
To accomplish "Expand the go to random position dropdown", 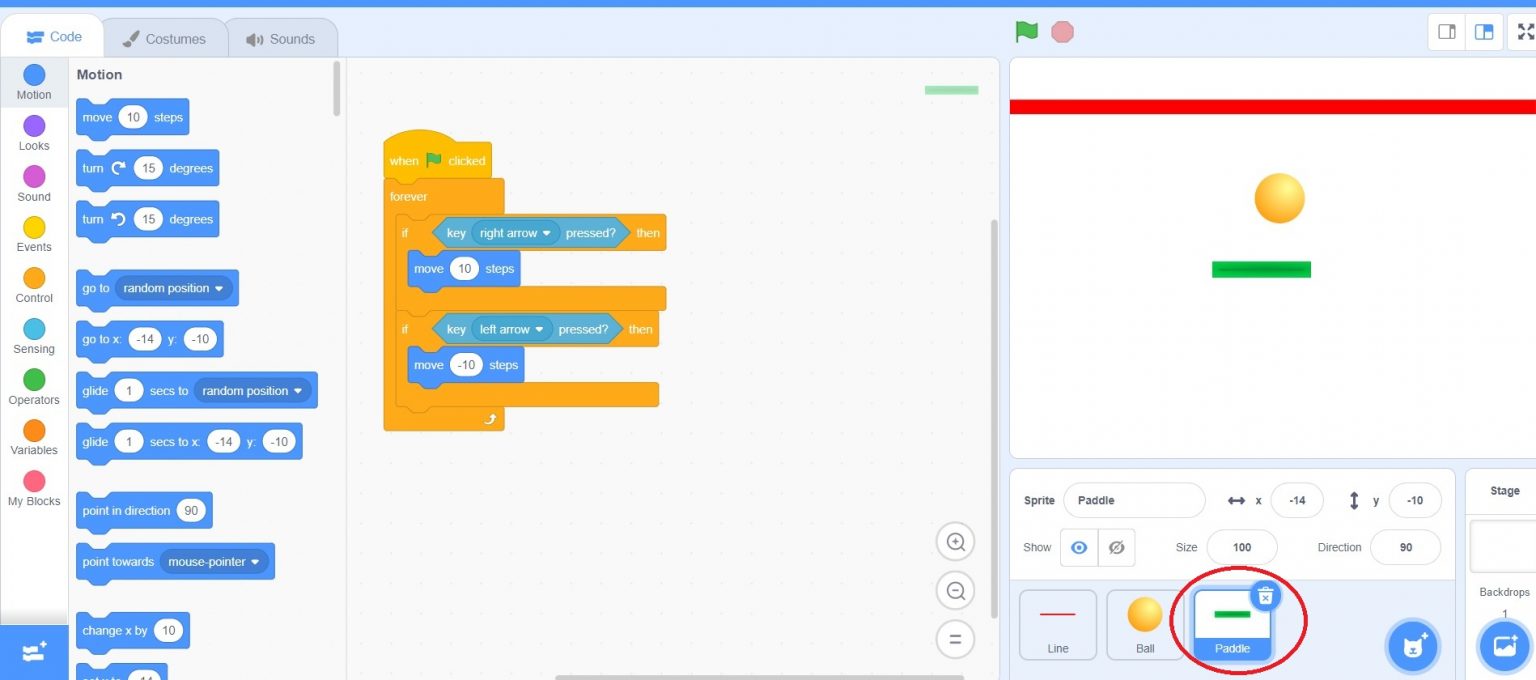I will pyautogui.click(x=219, y=288).
